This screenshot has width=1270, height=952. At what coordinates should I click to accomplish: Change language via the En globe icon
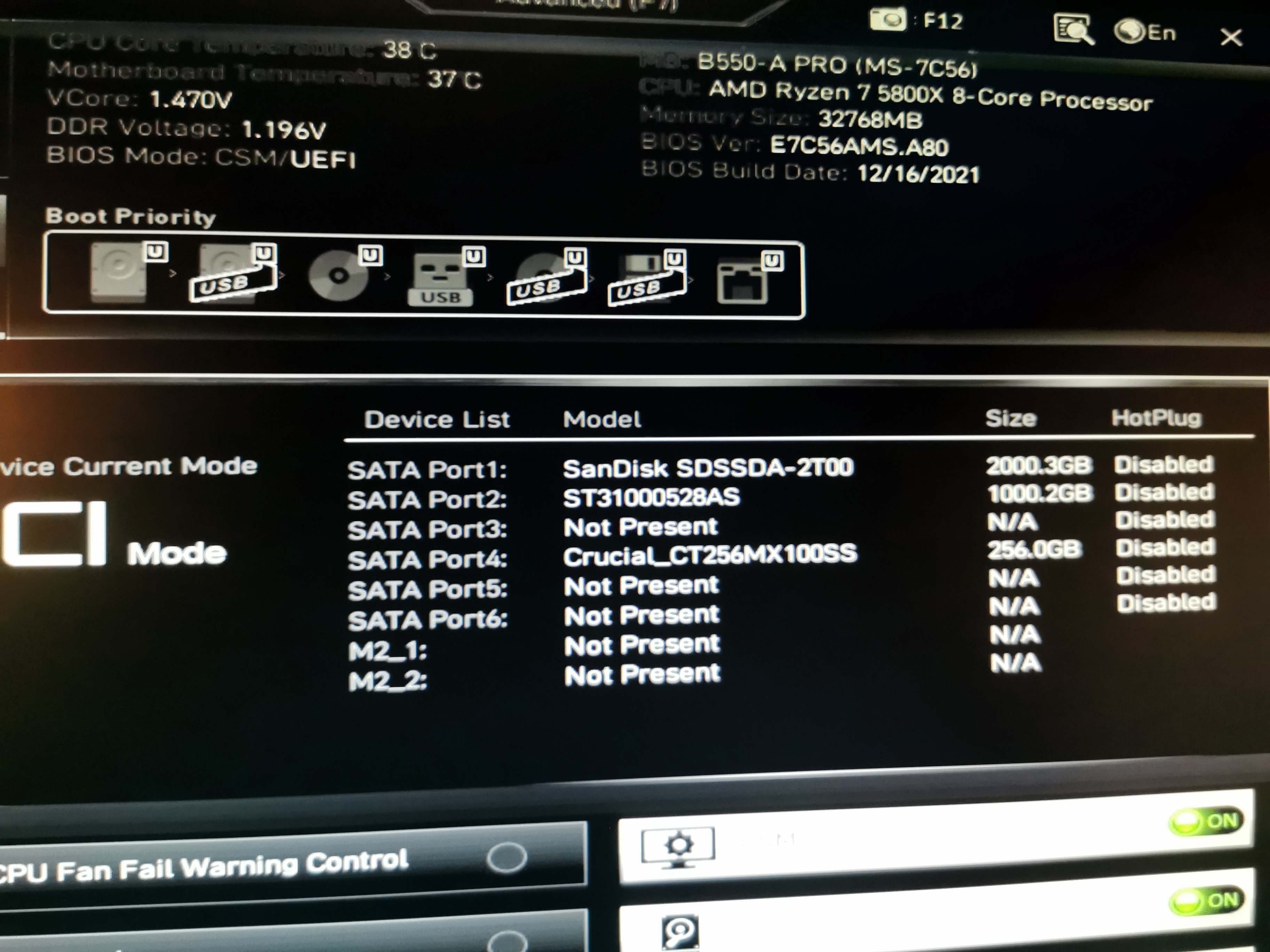click(x=1145, y=32)
